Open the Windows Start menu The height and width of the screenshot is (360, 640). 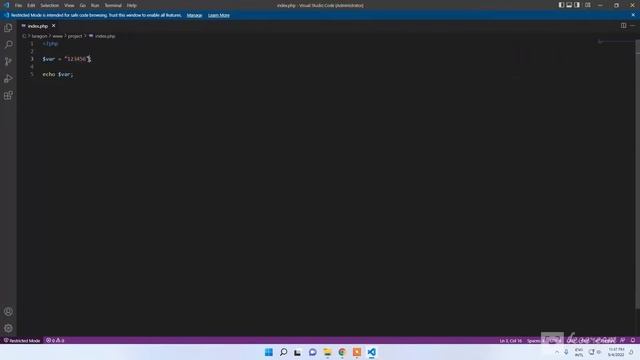click(269, 352)
